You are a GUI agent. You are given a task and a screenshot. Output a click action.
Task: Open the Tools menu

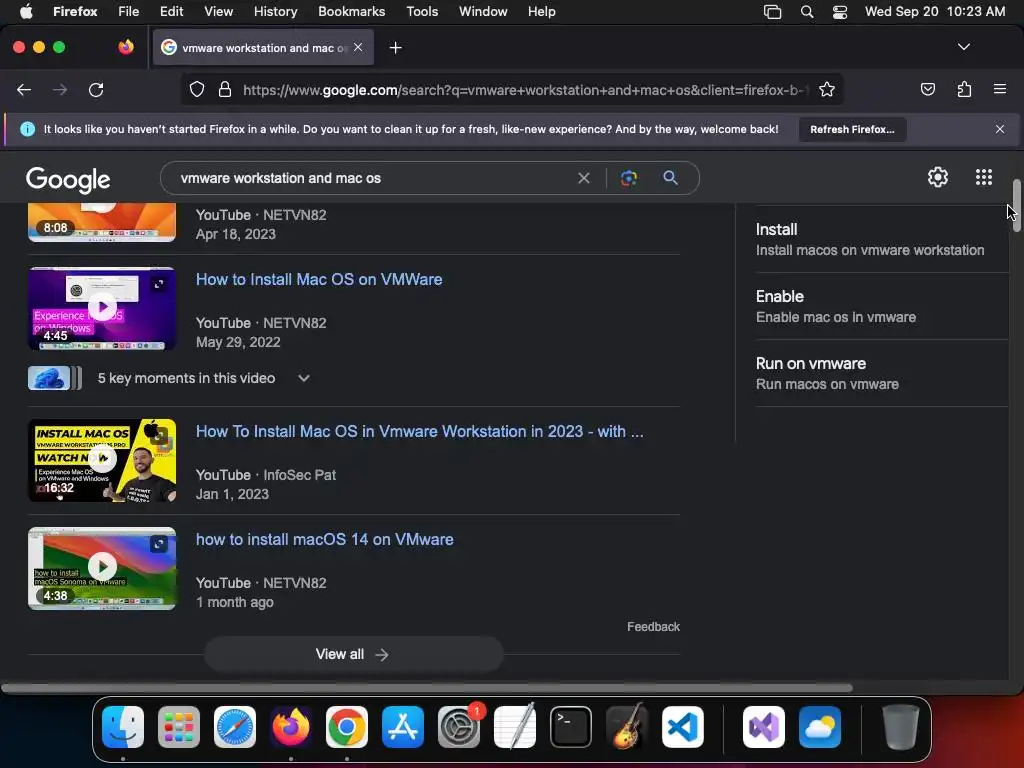tap(422, 12)
